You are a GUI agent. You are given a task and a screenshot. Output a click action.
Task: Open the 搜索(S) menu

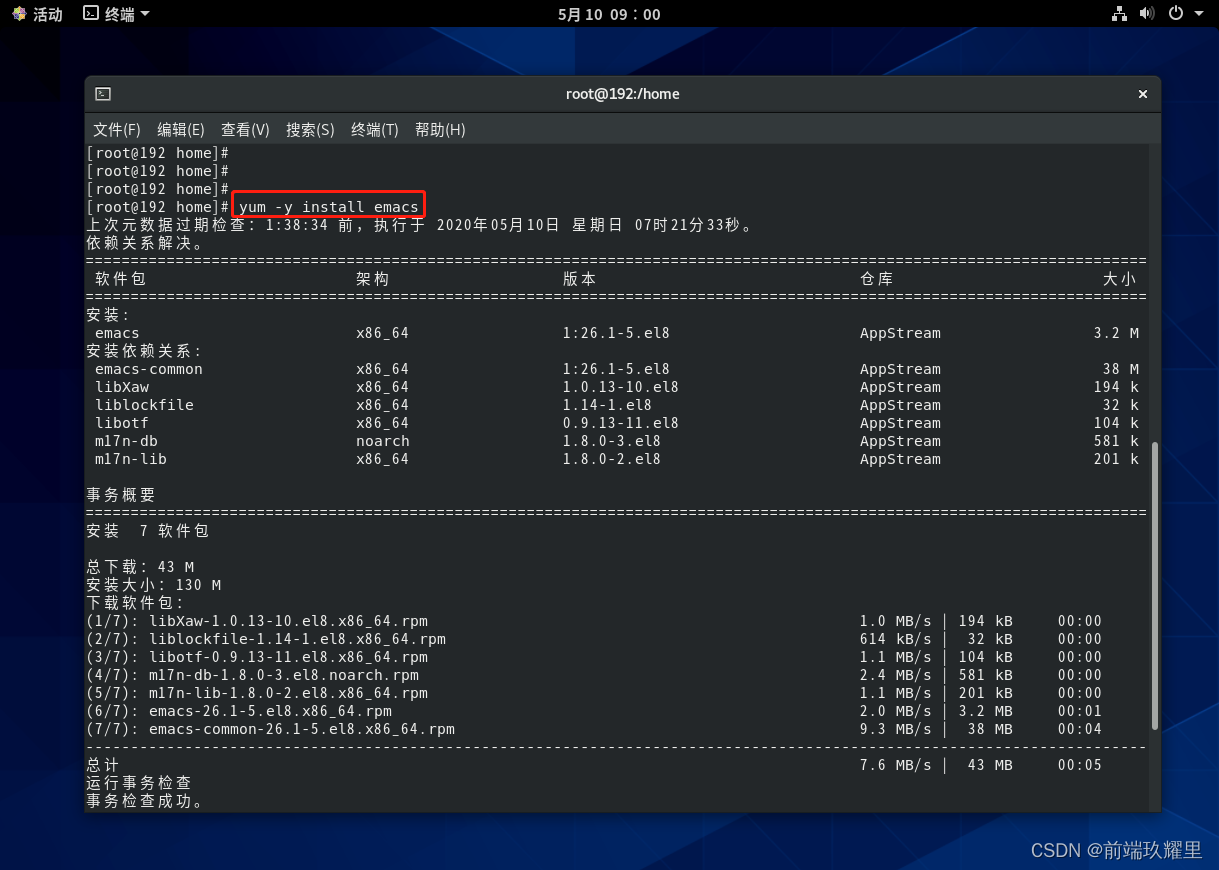click(x=310, y=130)
